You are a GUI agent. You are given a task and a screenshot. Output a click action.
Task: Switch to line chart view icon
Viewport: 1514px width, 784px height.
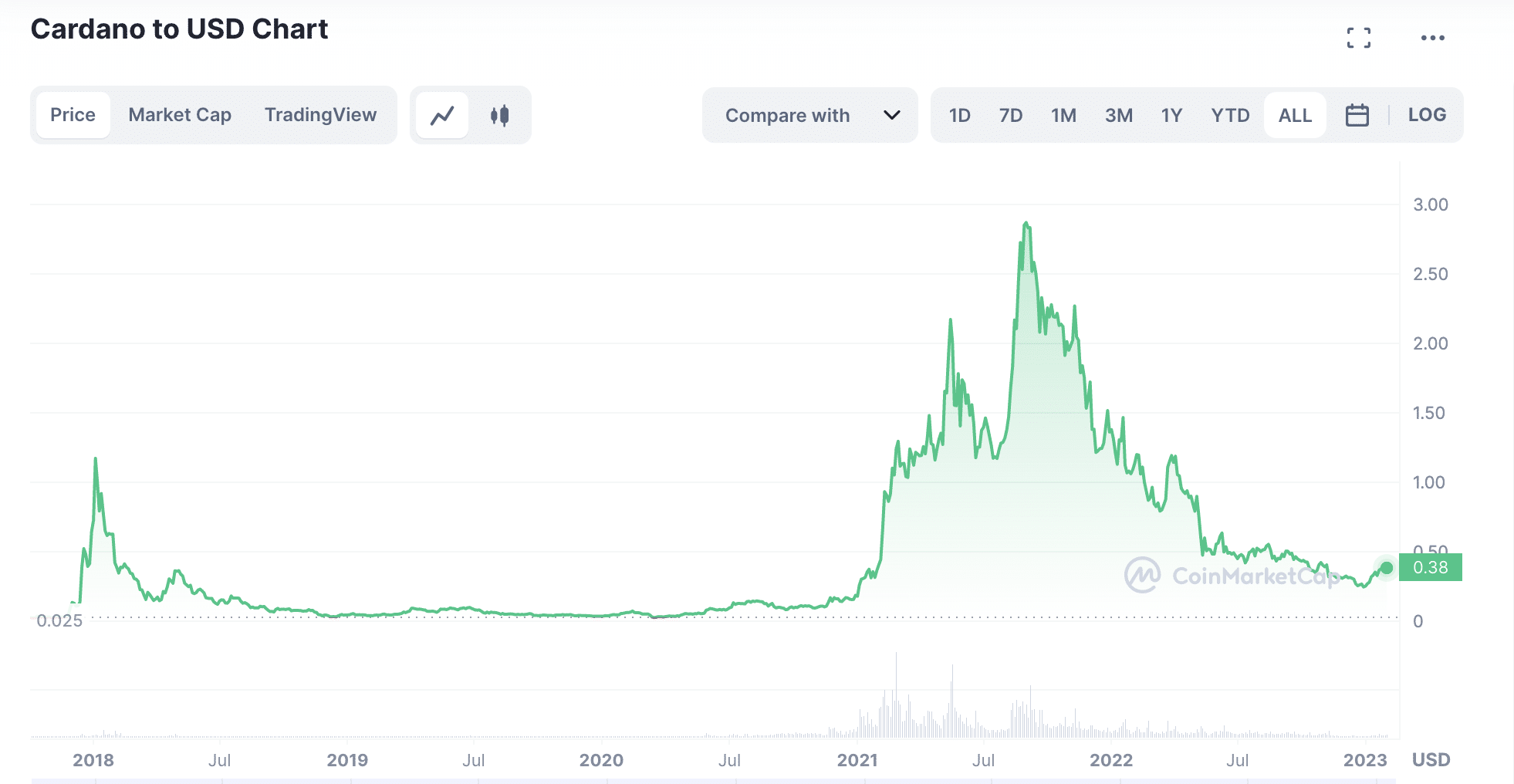coord(442,116)
